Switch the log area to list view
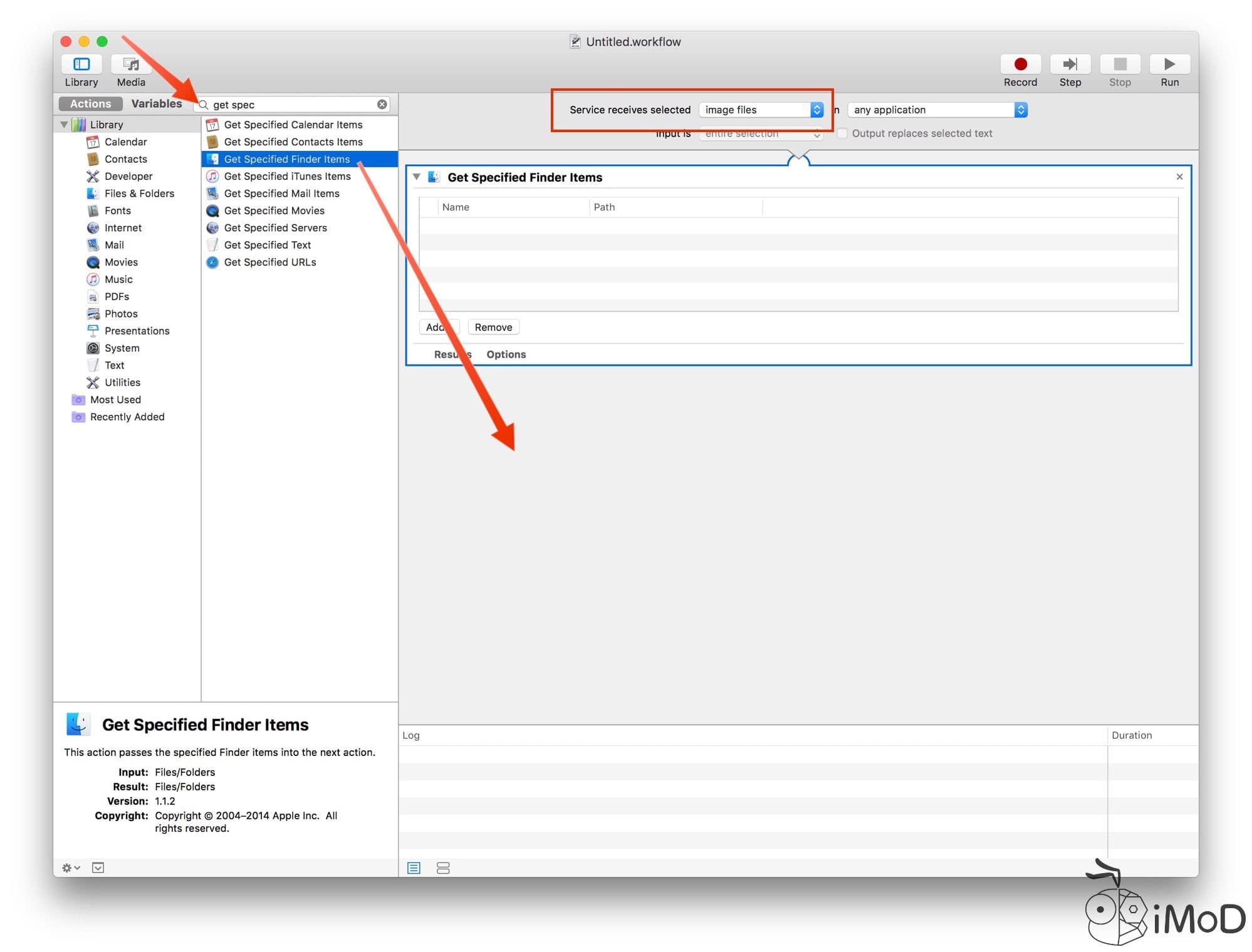This screenshot has width=1252, height=952. point(413,868)
